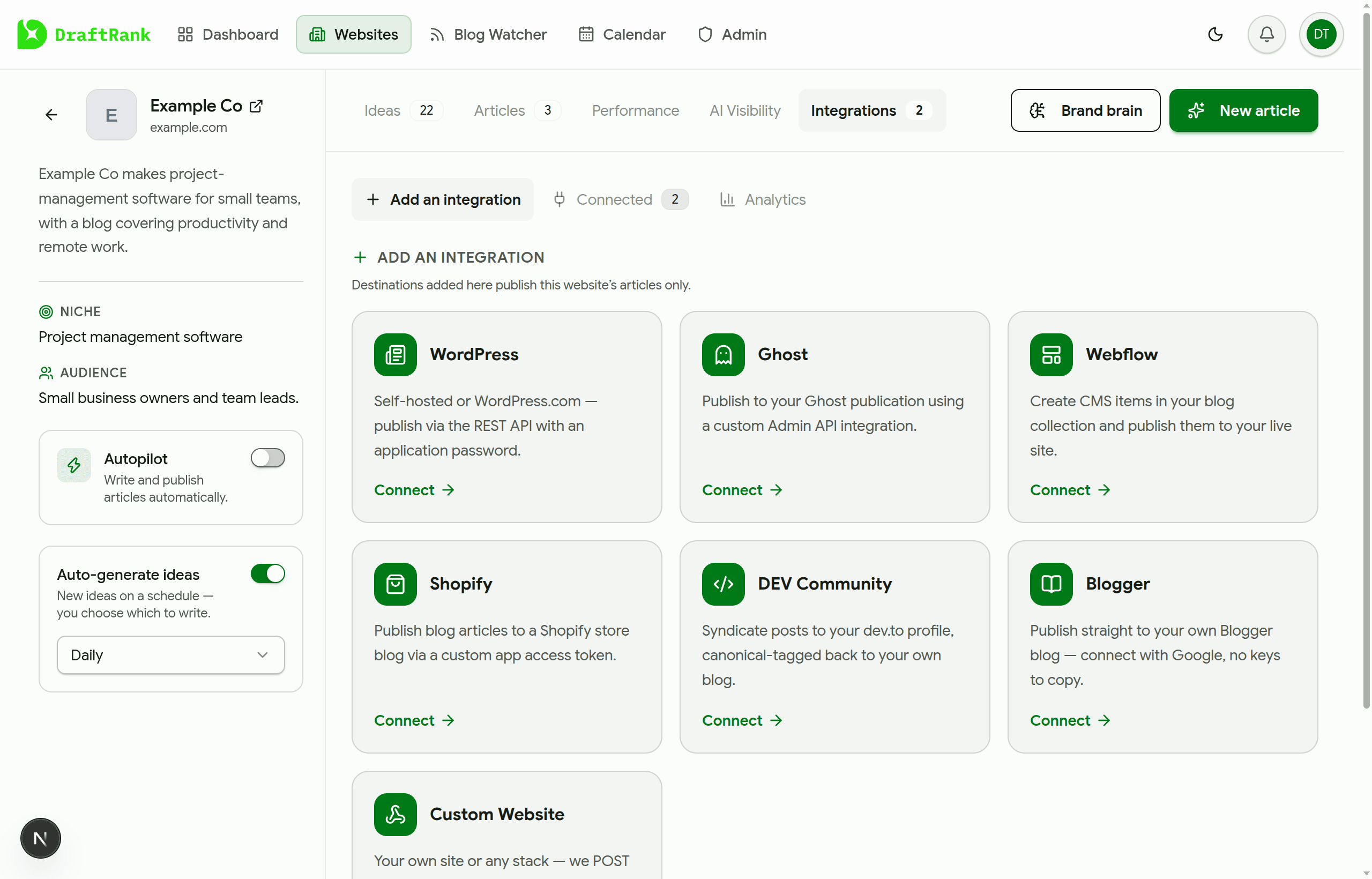Select the Add an integration sub-tab
The height and width of the screenshot is (879, 1372).
click(443, 199)
